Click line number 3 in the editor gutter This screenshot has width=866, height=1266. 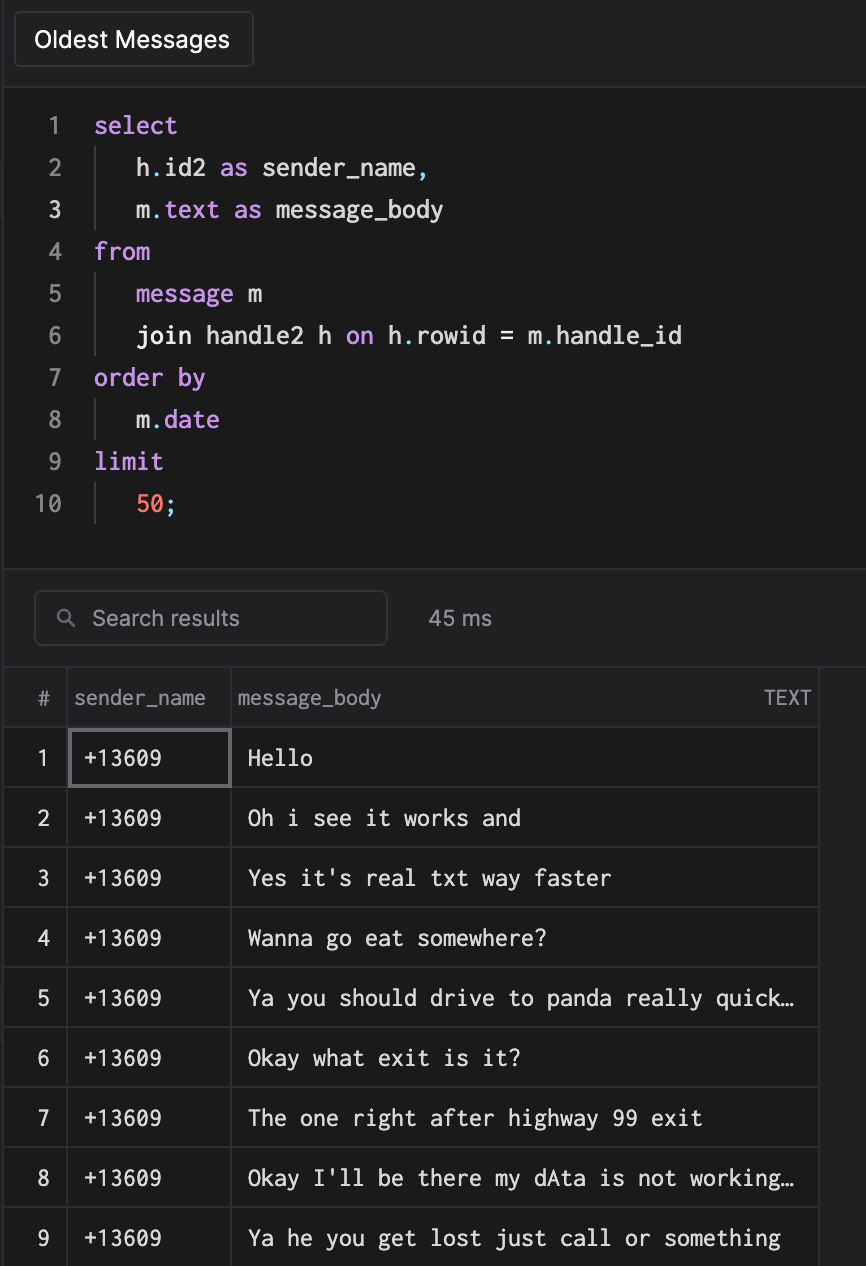[54, 209]
